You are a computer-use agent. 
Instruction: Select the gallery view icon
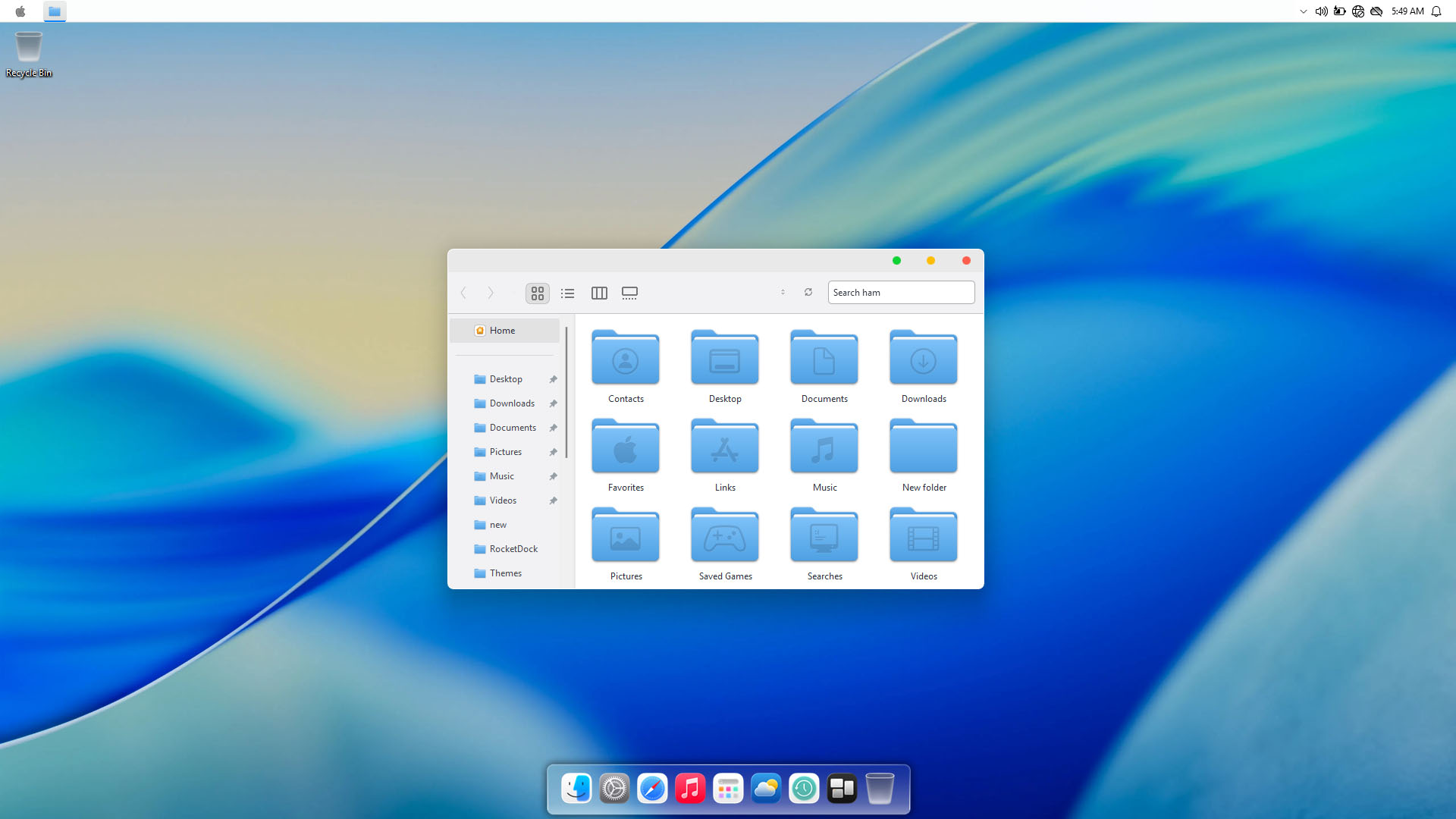(x=629, y=293)
